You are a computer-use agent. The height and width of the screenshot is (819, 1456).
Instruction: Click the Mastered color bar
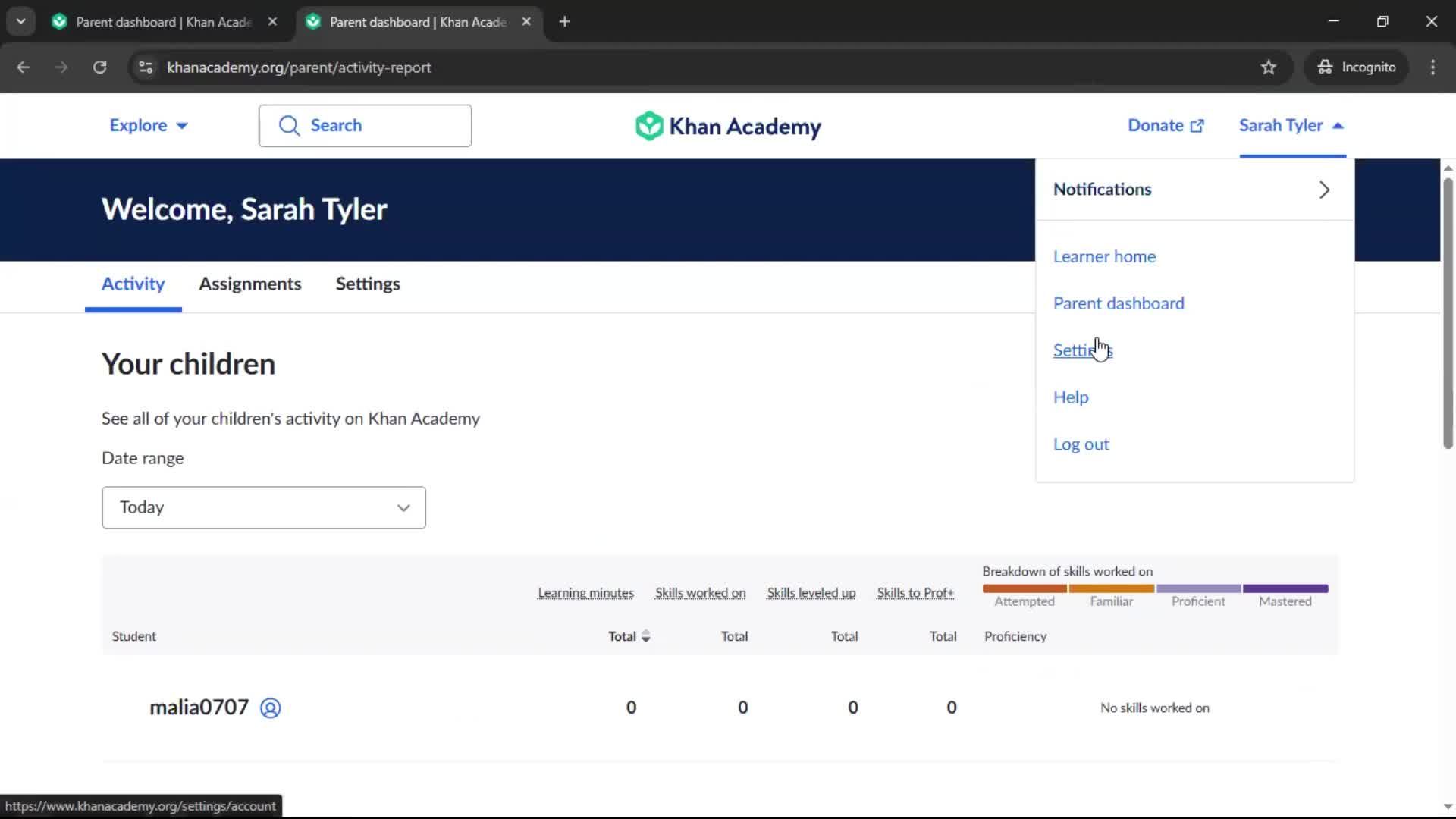(1285, 588)
